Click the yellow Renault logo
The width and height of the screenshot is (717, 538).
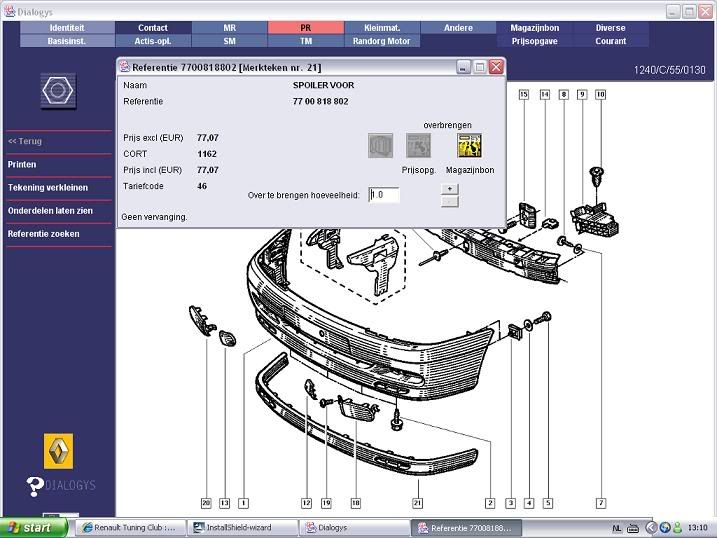[58, 451]
